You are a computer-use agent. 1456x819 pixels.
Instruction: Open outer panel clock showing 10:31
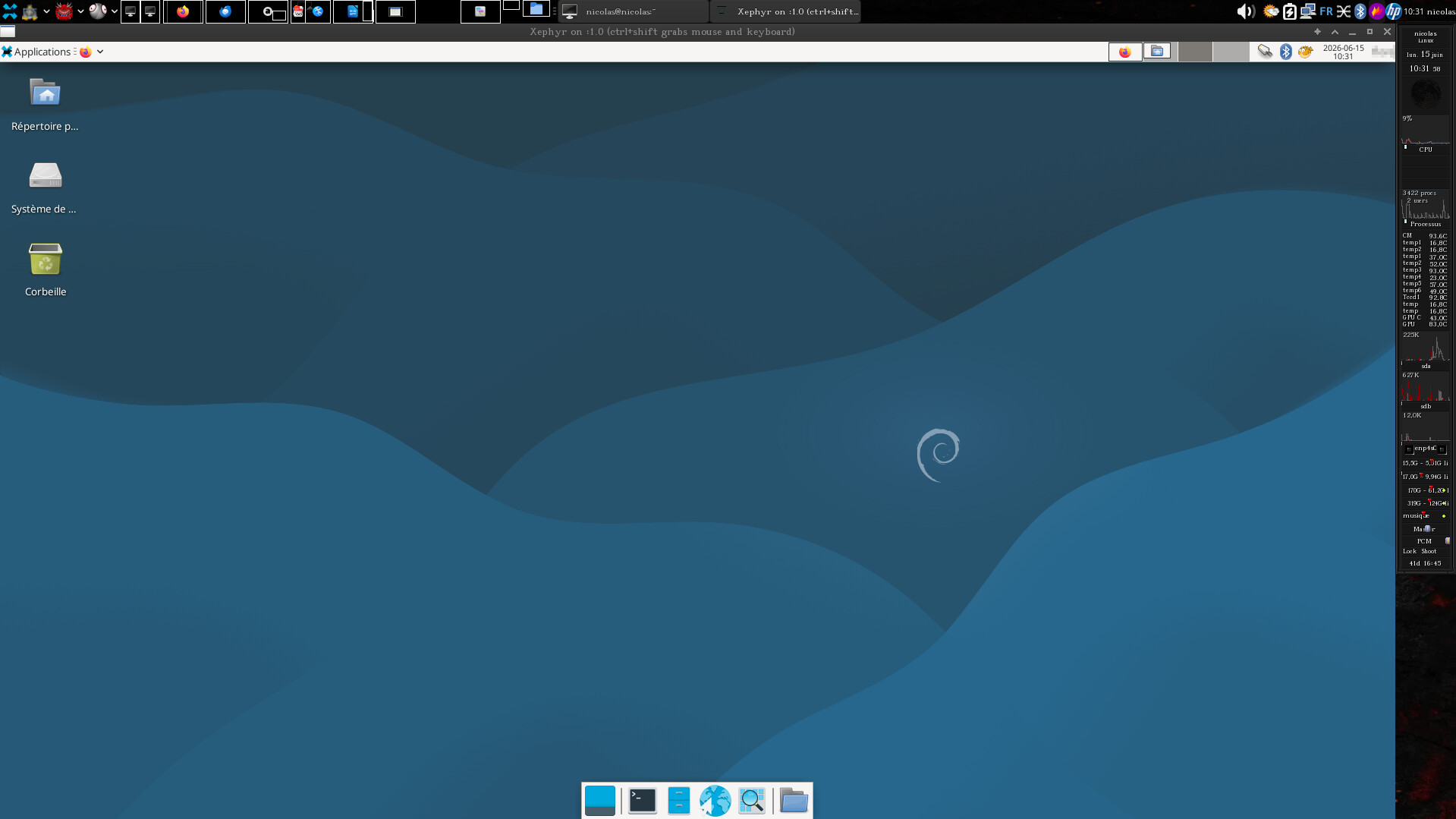click(x=1414, y=11)
